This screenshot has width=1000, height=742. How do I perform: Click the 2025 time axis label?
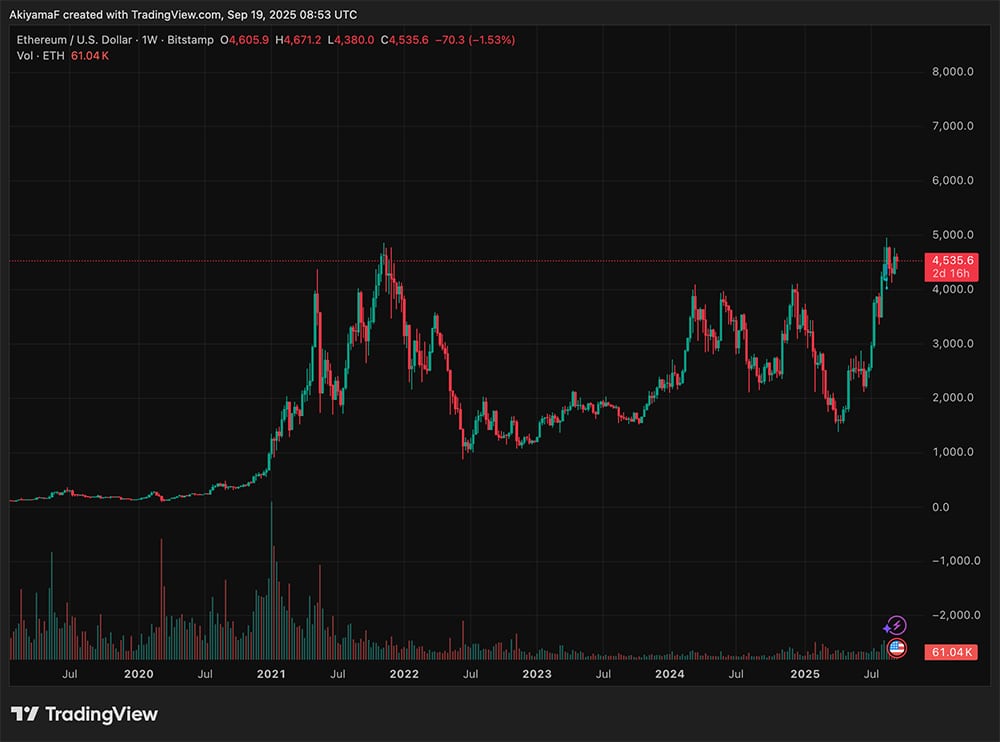click(x=805, y=674)
